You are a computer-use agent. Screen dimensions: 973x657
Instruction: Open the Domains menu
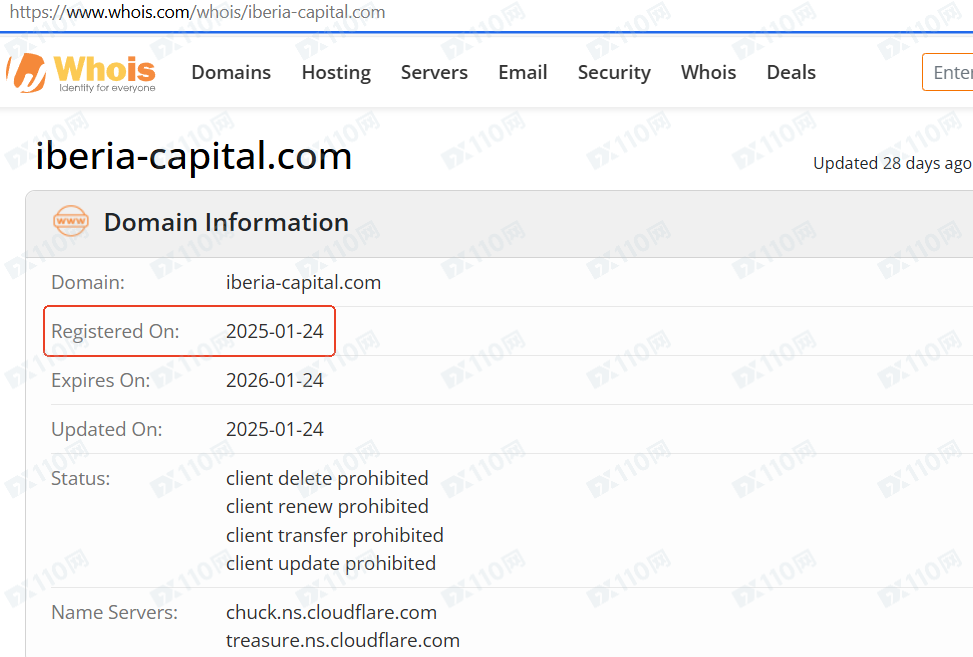pyautogui.click(x=231, y=72)
